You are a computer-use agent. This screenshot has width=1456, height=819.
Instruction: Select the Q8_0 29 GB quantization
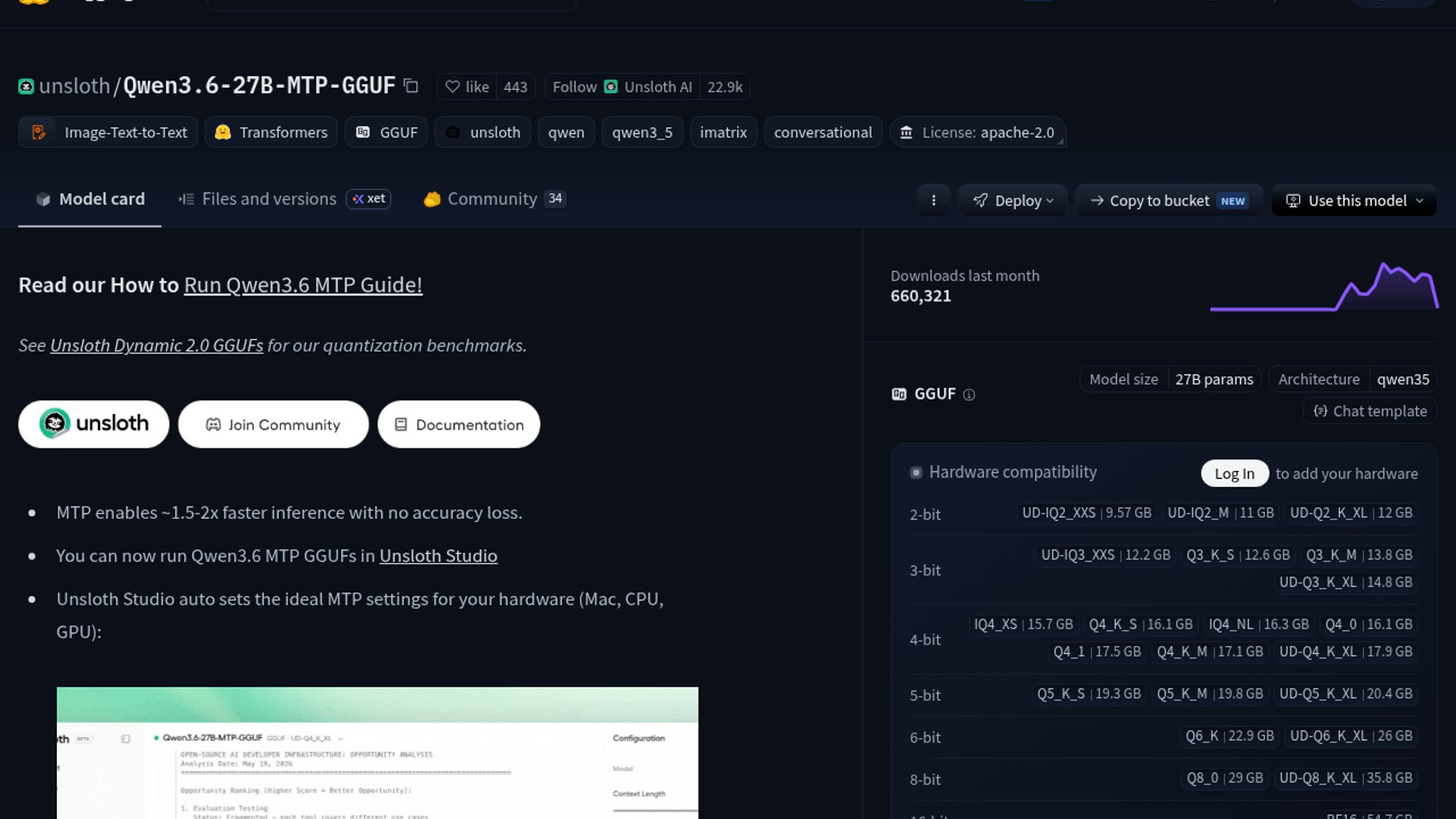click(x=1225, y=778)
